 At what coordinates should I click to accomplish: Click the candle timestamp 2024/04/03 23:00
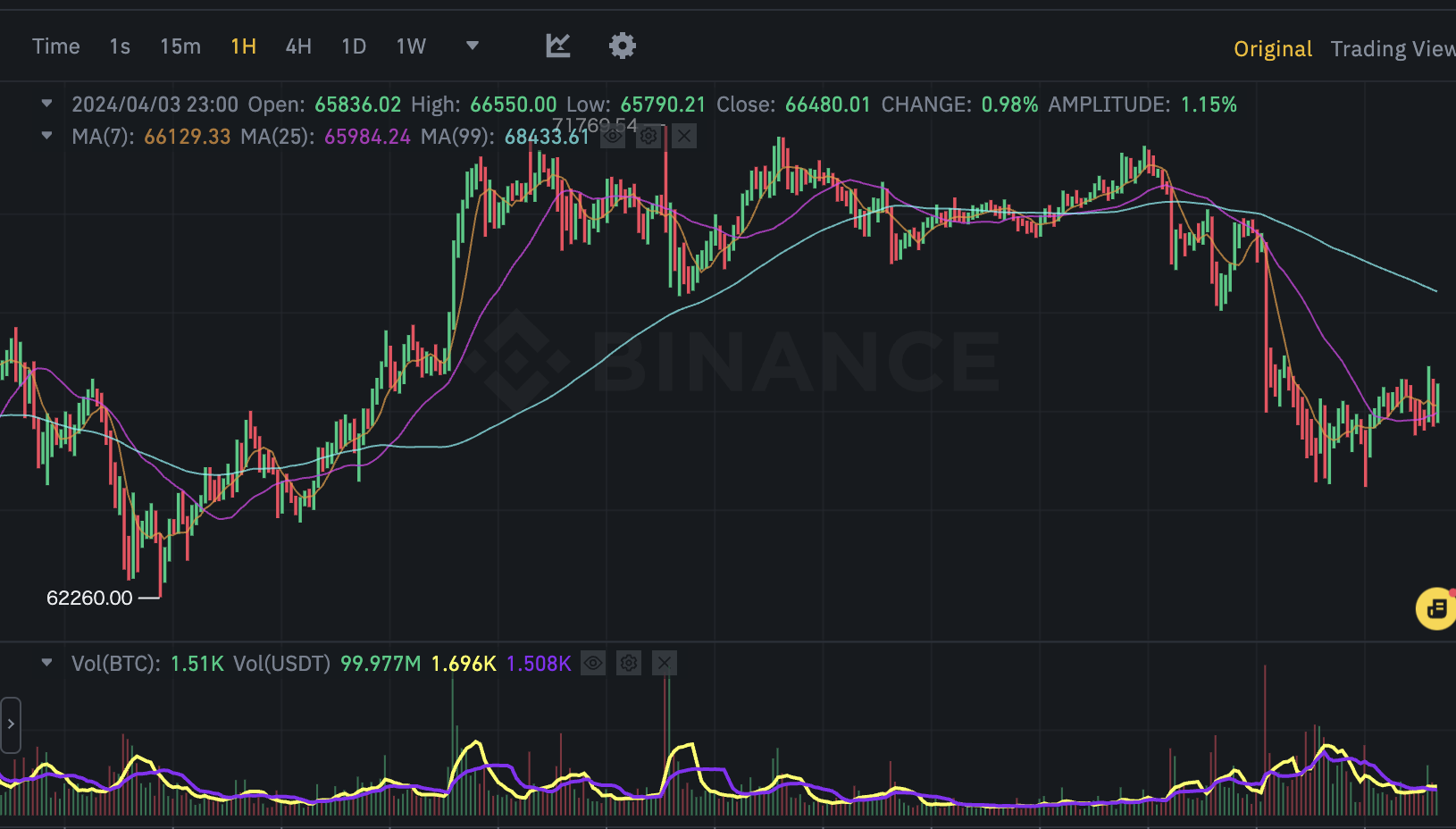point(155,105)
